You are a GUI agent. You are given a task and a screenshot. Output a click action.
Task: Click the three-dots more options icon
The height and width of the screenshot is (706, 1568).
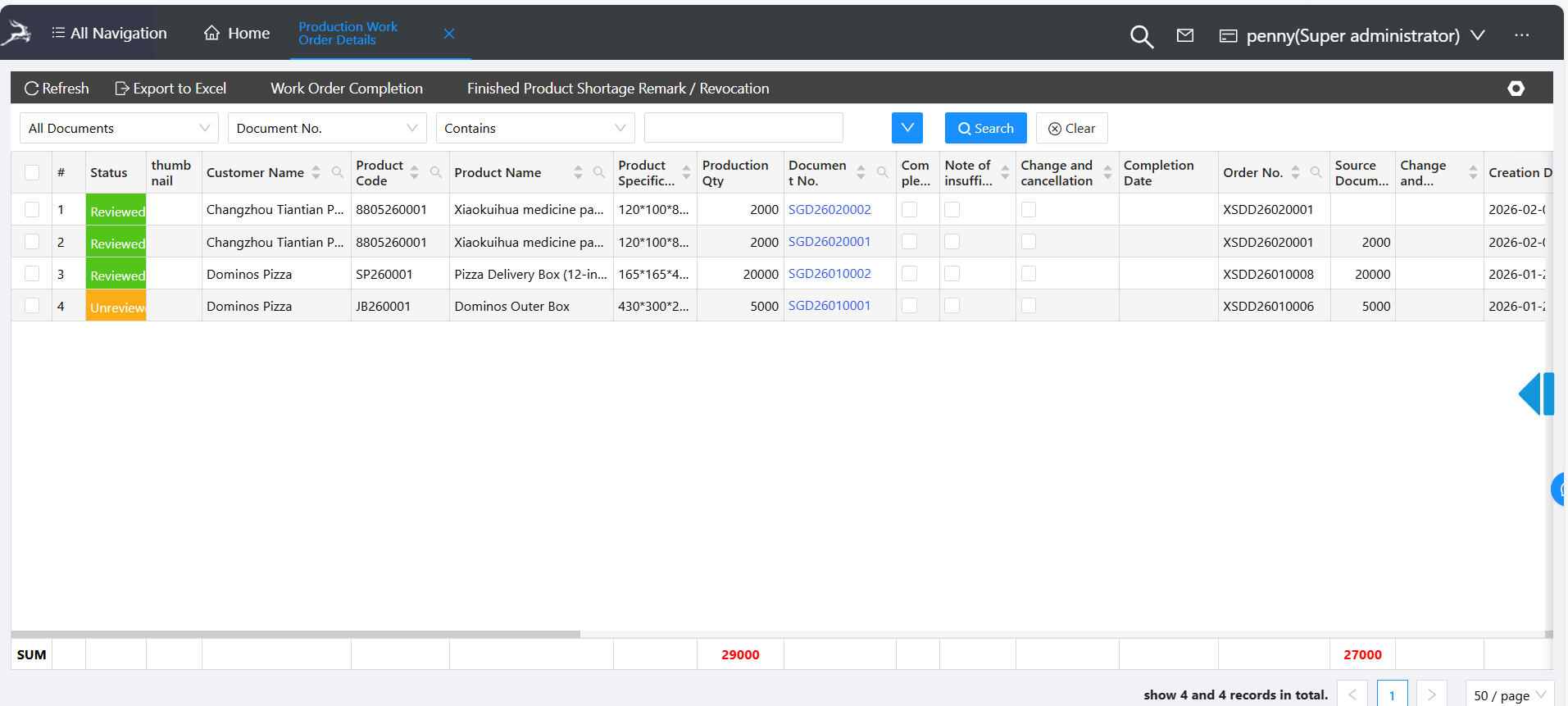coord(1521,35)
